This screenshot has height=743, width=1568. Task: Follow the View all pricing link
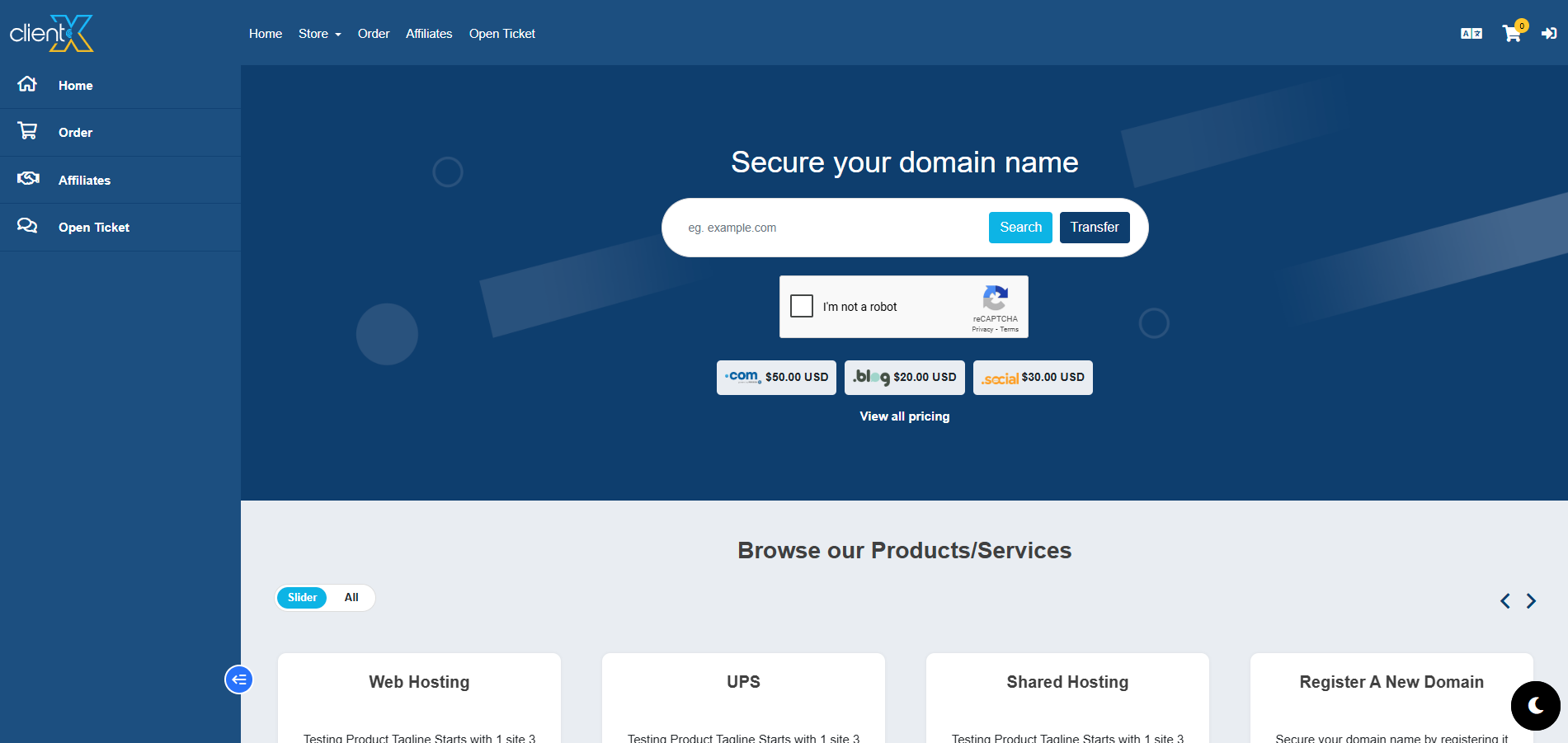click(904, 416)
